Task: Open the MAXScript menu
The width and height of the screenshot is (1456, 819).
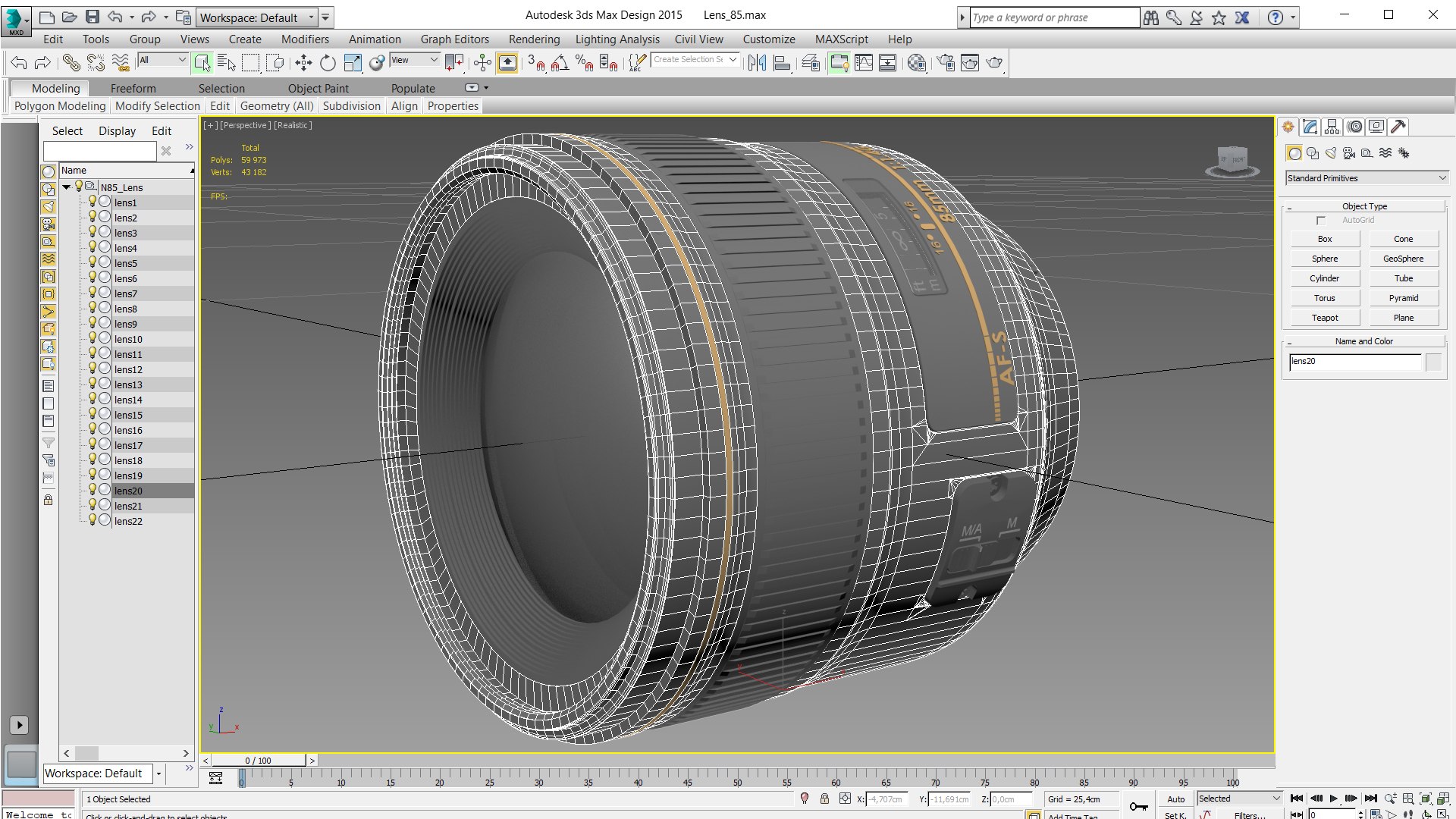Action: [x=842, y=39]
